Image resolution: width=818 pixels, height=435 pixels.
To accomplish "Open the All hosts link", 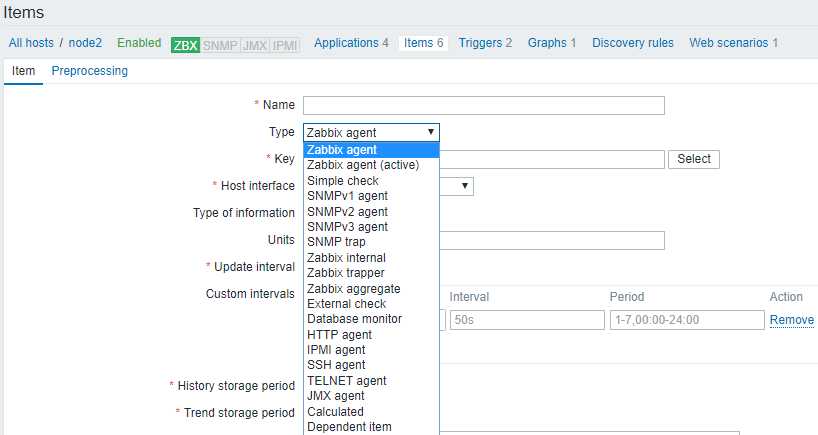I will click(31, 43).
